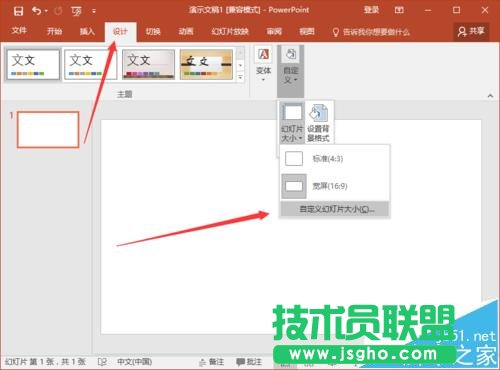500x370 pixels.
Task: Toggle the 批注 comments pane button
Action: point(249,362)
